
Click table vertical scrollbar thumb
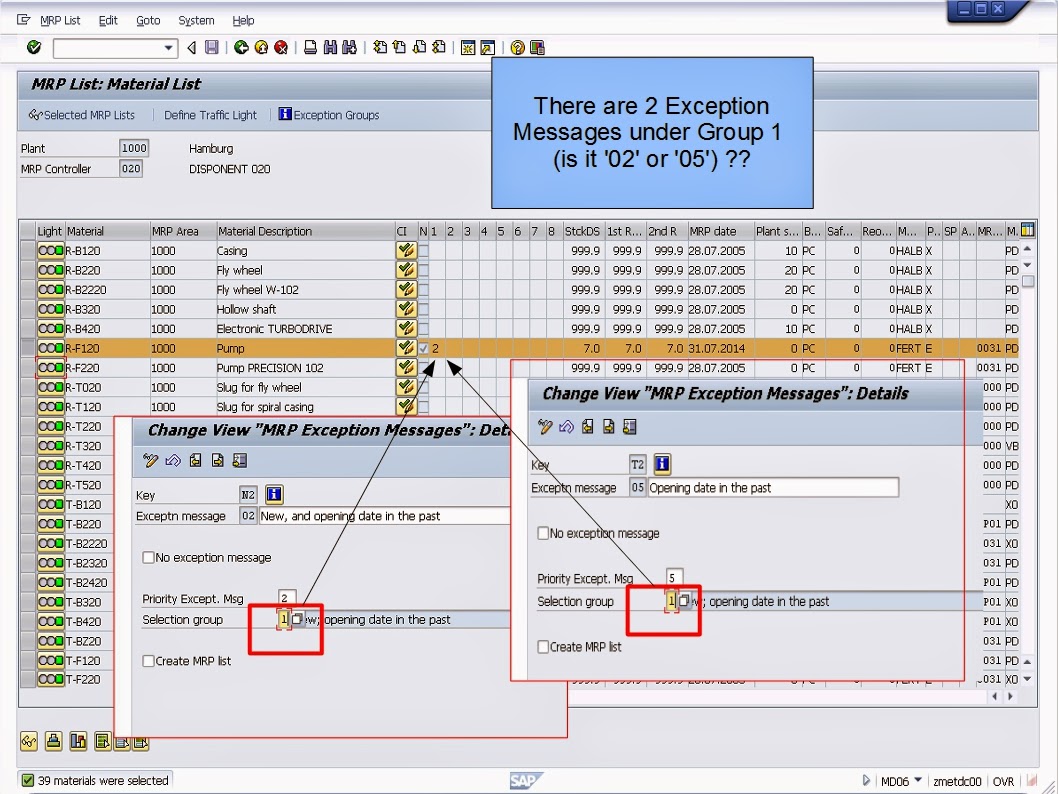click(x=1028, y=281)
